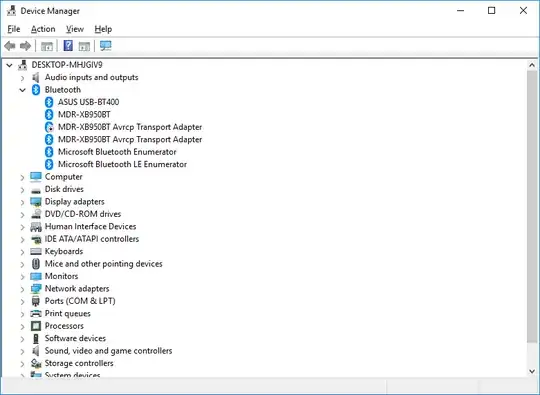This screenshot has width=540, height=395.
Task: Expand Audio inputs and outputs
Action: click(x=22, y=78)
